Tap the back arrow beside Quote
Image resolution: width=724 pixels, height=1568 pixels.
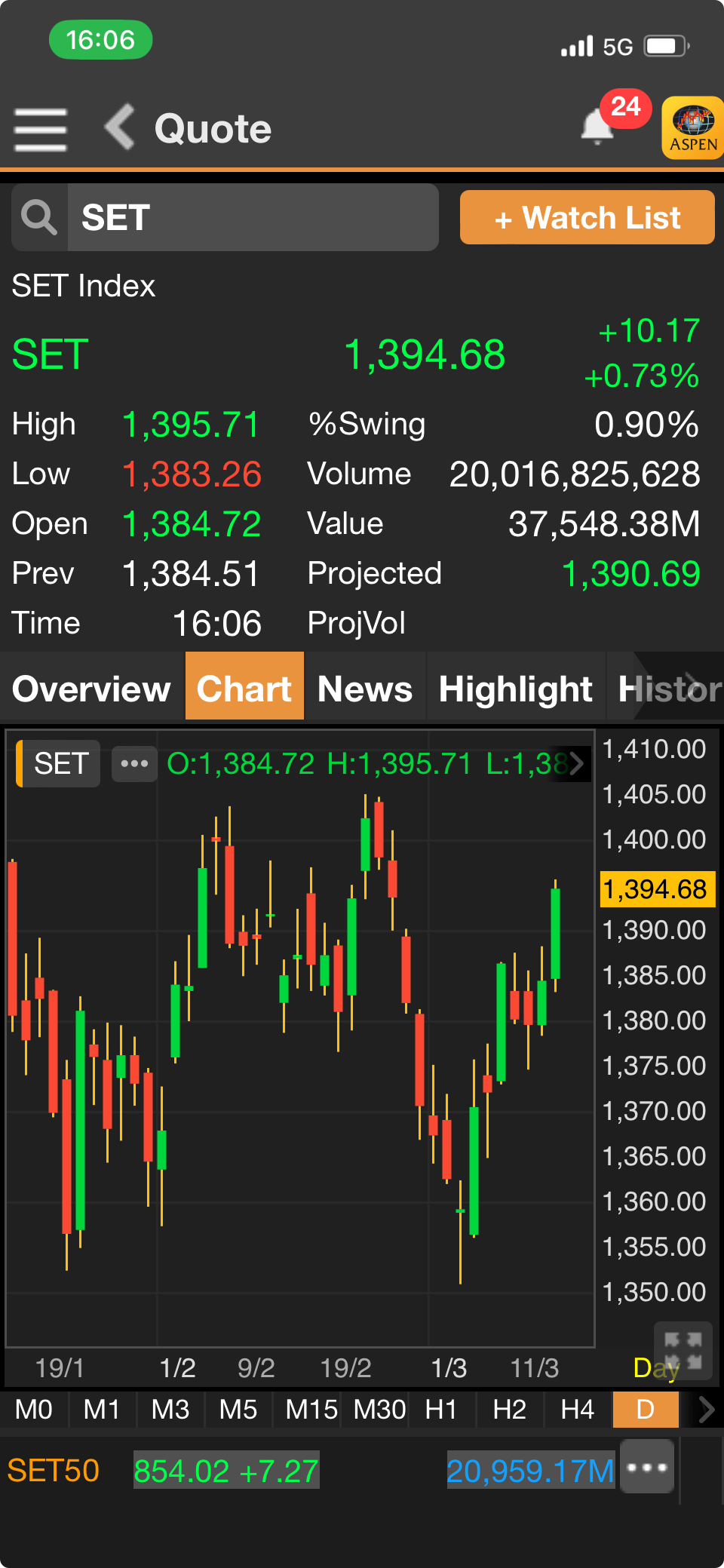point(120,127)
